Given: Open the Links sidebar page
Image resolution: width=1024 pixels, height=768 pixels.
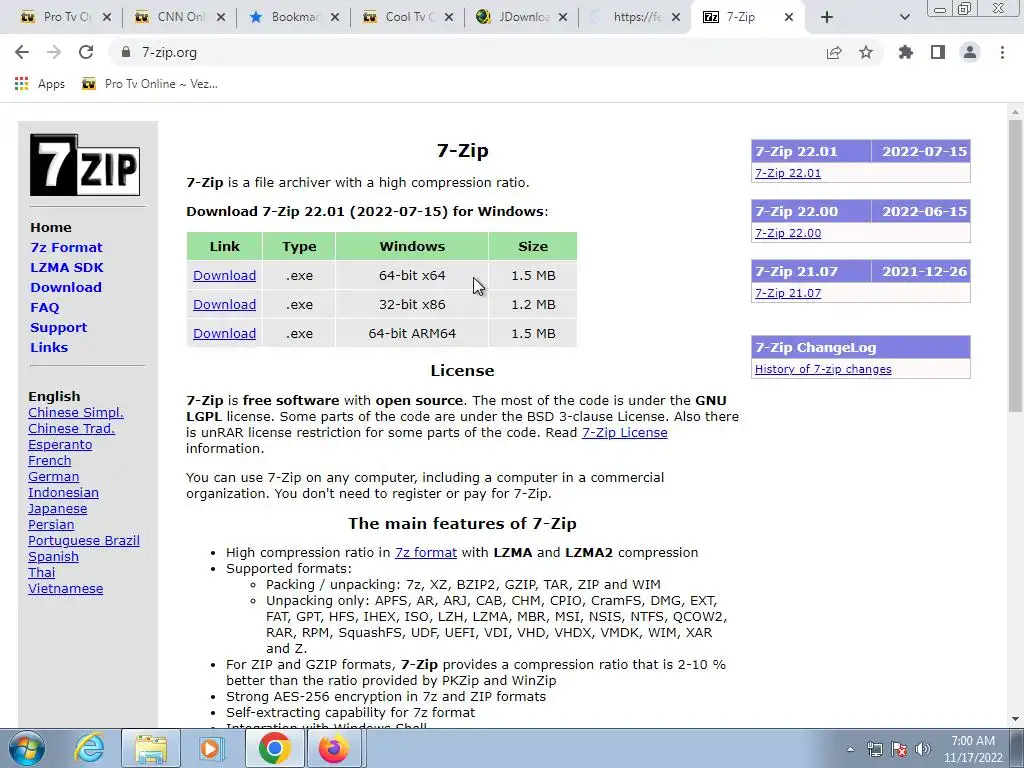Looking at the screenshot, I should point(49,347).
